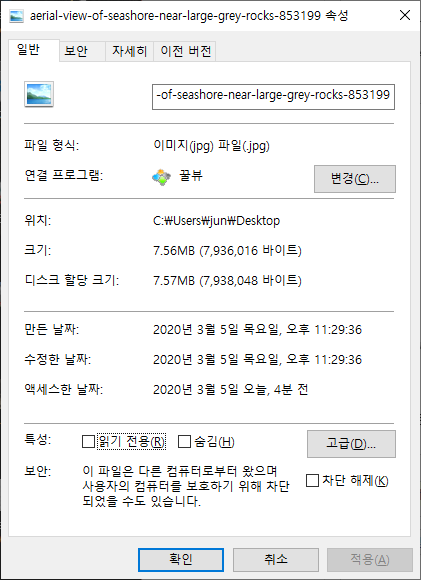
Task: Toggle the 읽기 전용(R) checkbox
Action: [88, 441]
